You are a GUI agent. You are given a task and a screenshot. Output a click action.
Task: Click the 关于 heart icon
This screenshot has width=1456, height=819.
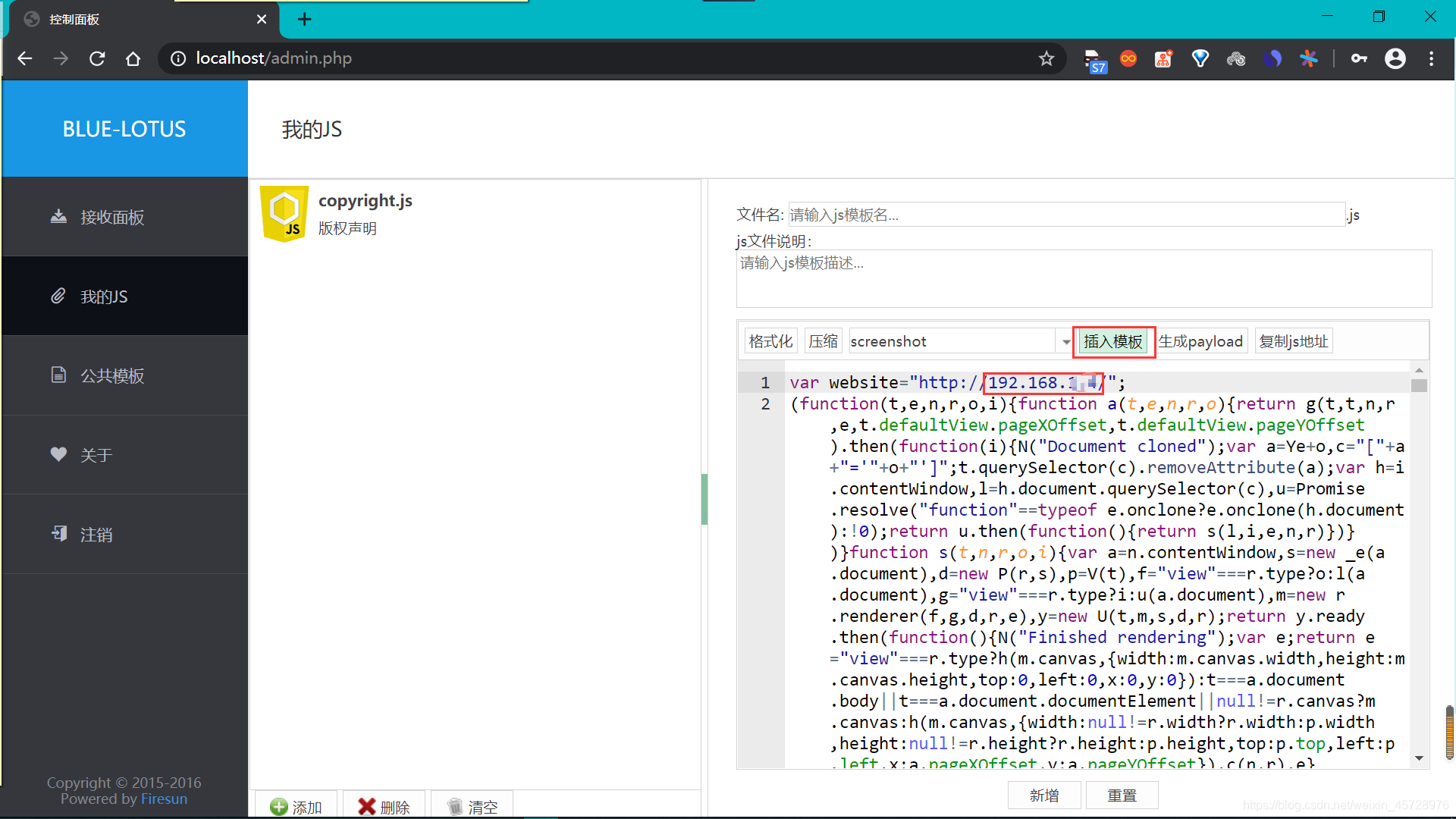(x=58, y=455)
